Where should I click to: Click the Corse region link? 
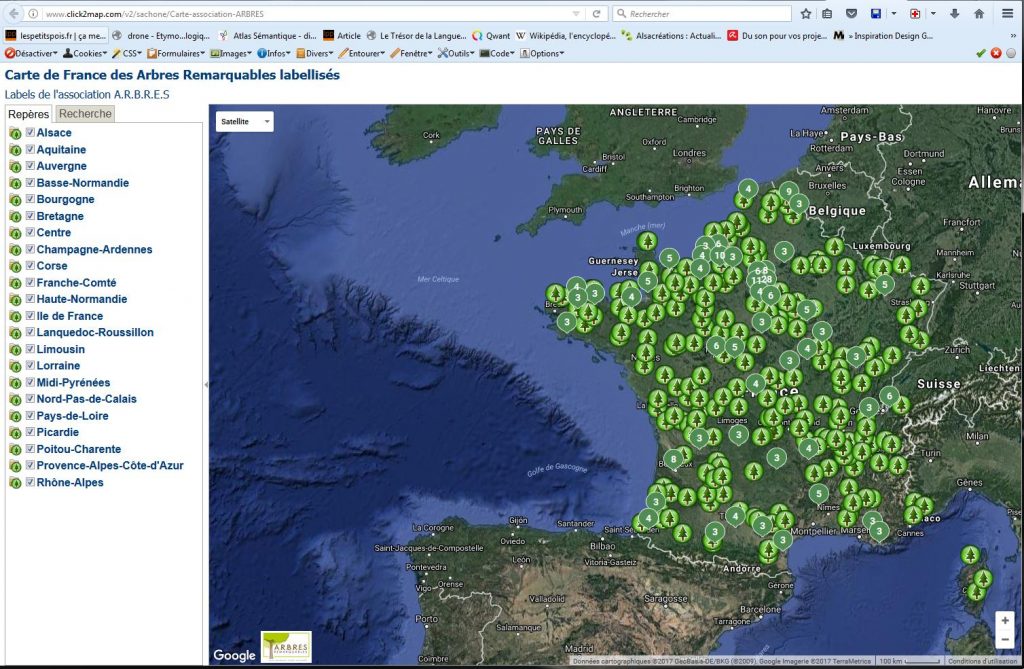point(52,266)
